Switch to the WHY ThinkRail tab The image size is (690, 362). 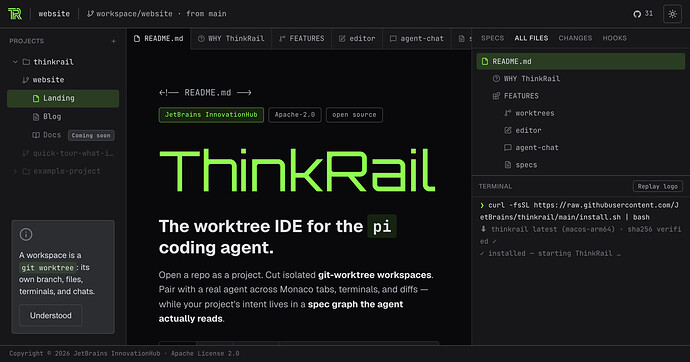[x=231, y=39]
